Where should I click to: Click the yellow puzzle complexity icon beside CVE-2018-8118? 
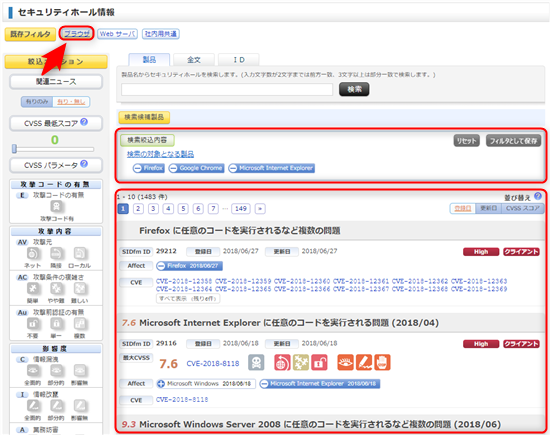(301, 362)
